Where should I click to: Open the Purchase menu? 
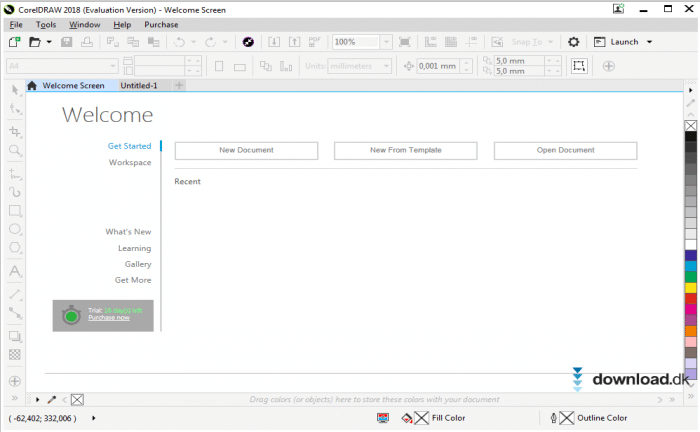click(161, 25)
